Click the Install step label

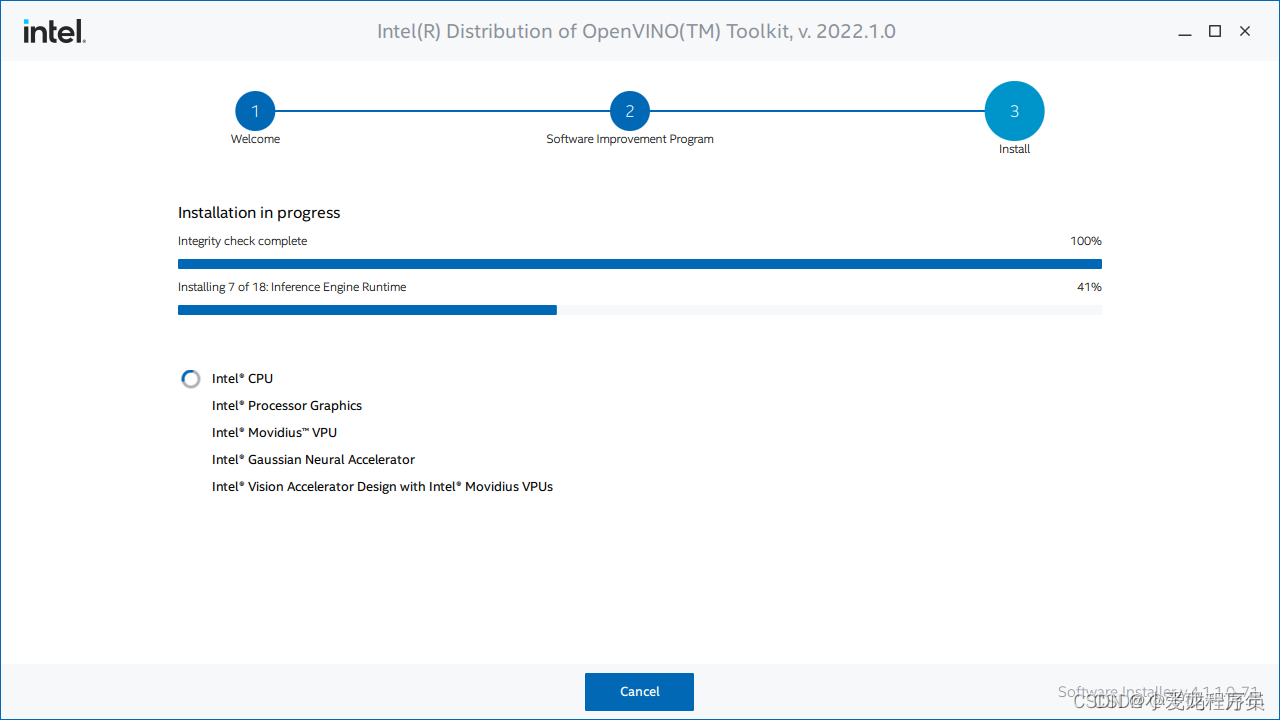(1014, 149)
